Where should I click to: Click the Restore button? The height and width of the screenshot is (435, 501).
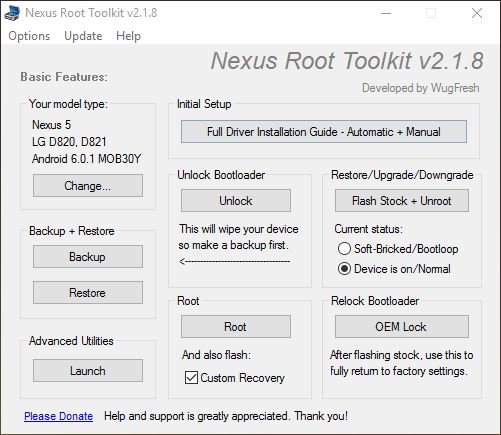[x=88, y=293]
